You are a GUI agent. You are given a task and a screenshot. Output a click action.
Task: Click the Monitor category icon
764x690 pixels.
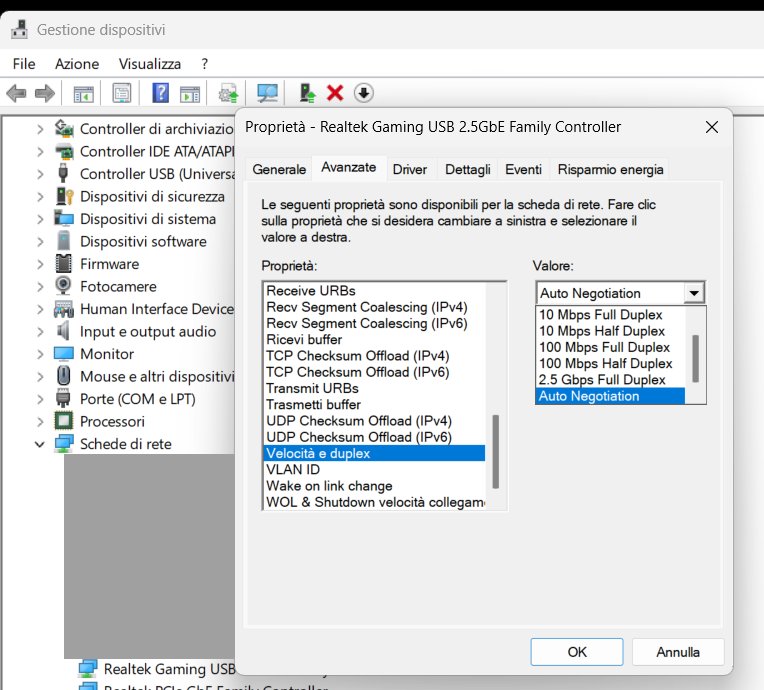64,353
